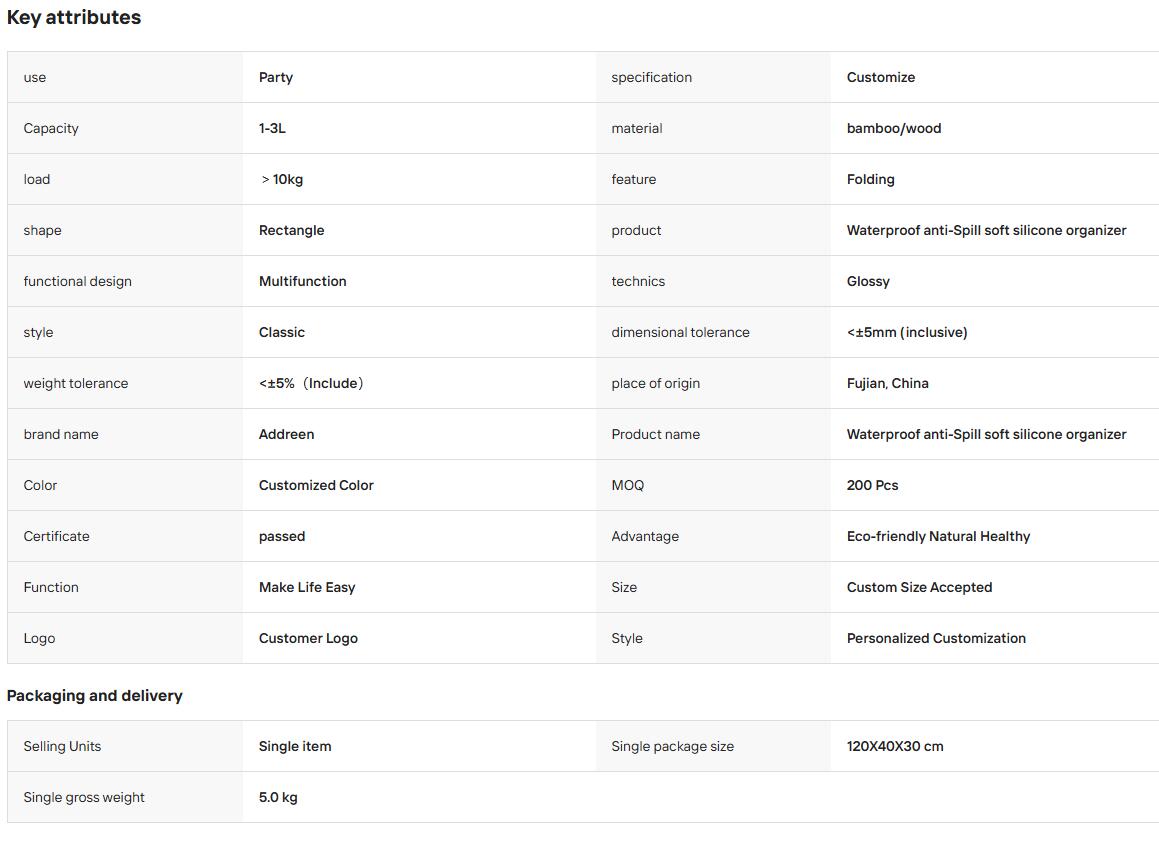Select the 120X40X30 cm package size
The image size is (1159, 846).
coord(894,746)
